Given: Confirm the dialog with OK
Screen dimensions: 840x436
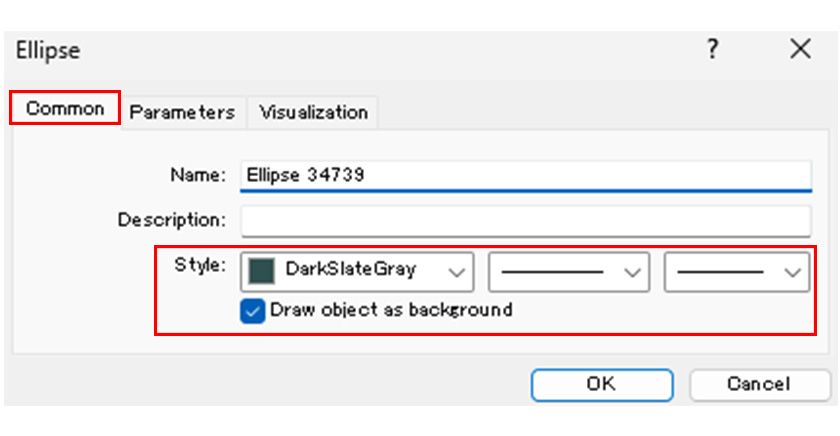Looking at the screenshot, I should coord(601,384).
